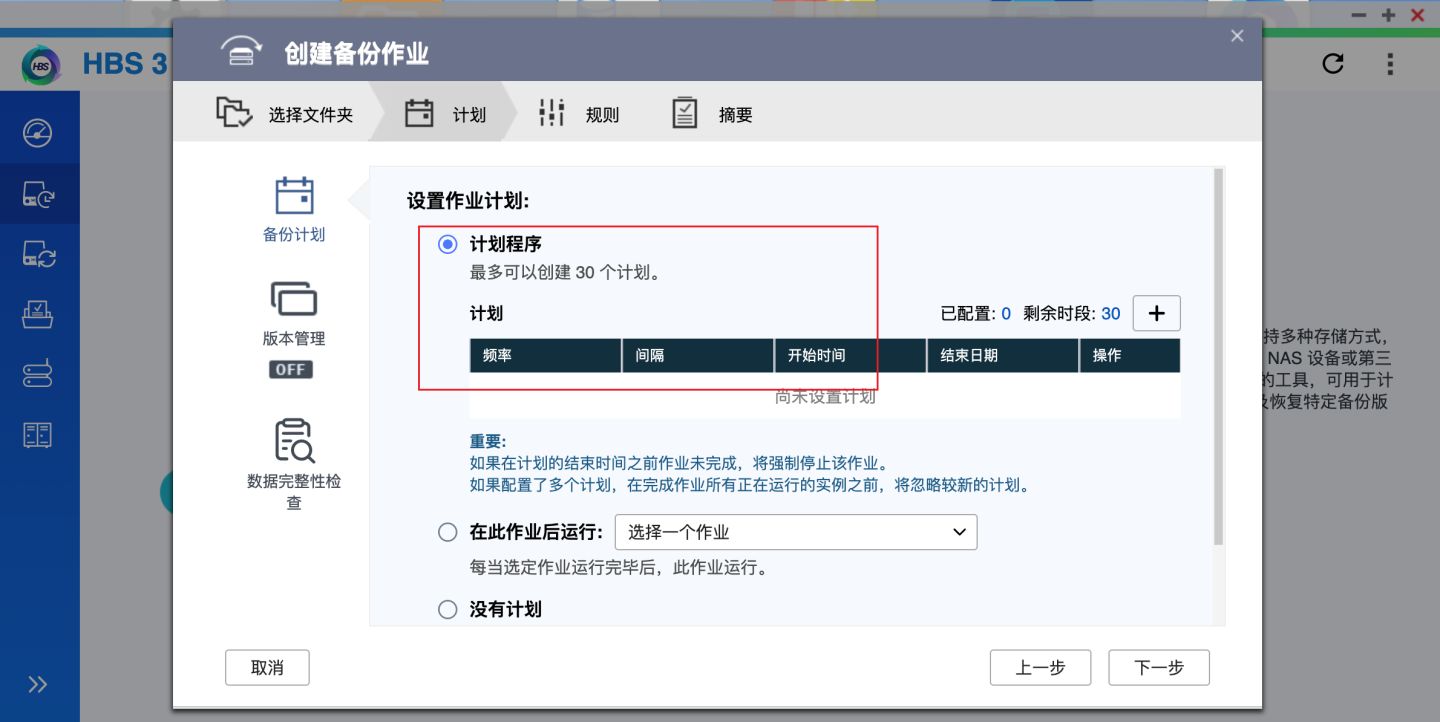Open the three-dot menu at top right

(x=1389, y=64)
